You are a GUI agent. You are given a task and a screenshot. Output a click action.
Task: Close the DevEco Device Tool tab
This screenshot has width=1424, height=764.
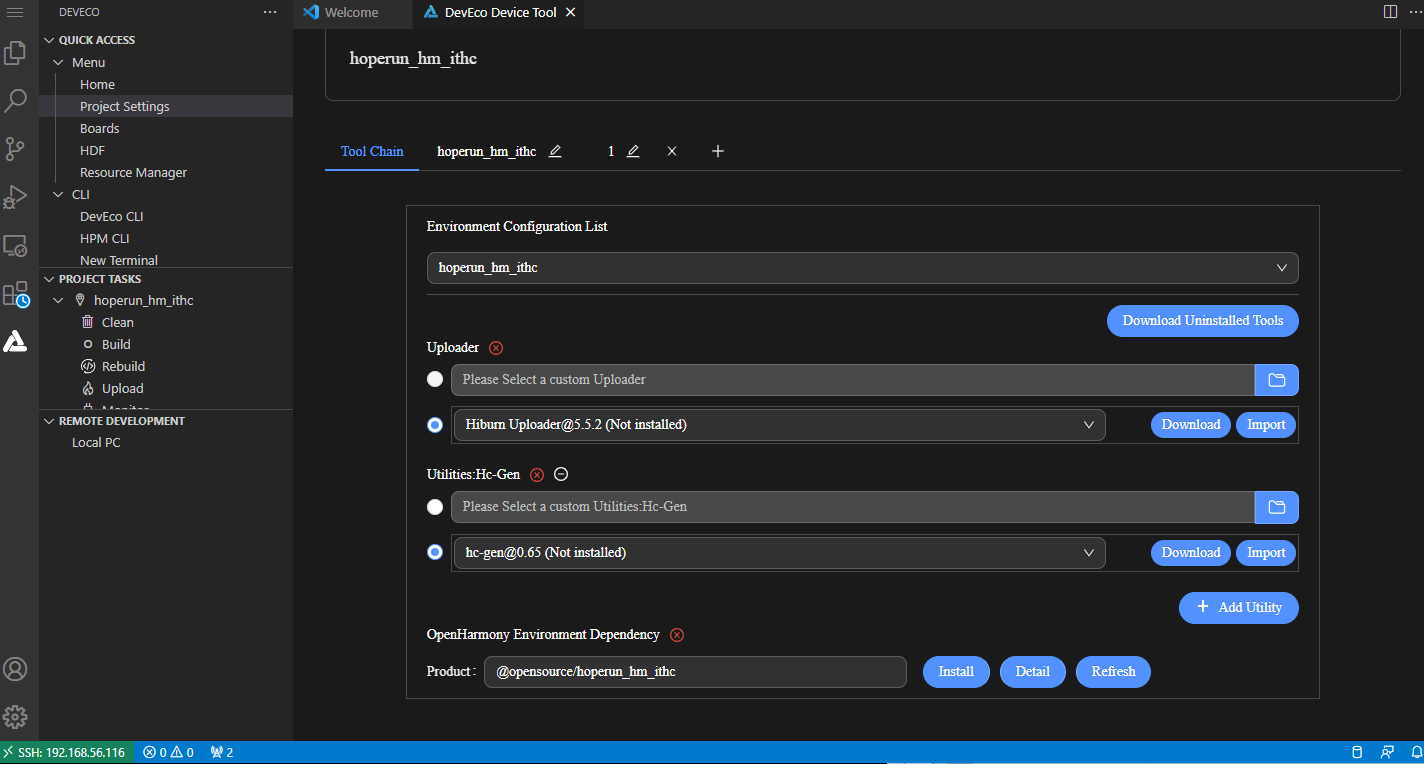tap(570, 13)
